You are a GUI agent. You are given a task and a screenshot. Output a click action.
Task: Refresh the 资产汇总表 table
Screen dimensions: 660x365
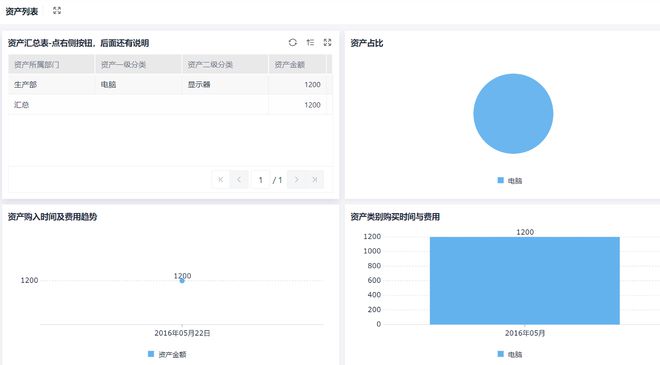[x=293, y=42]
